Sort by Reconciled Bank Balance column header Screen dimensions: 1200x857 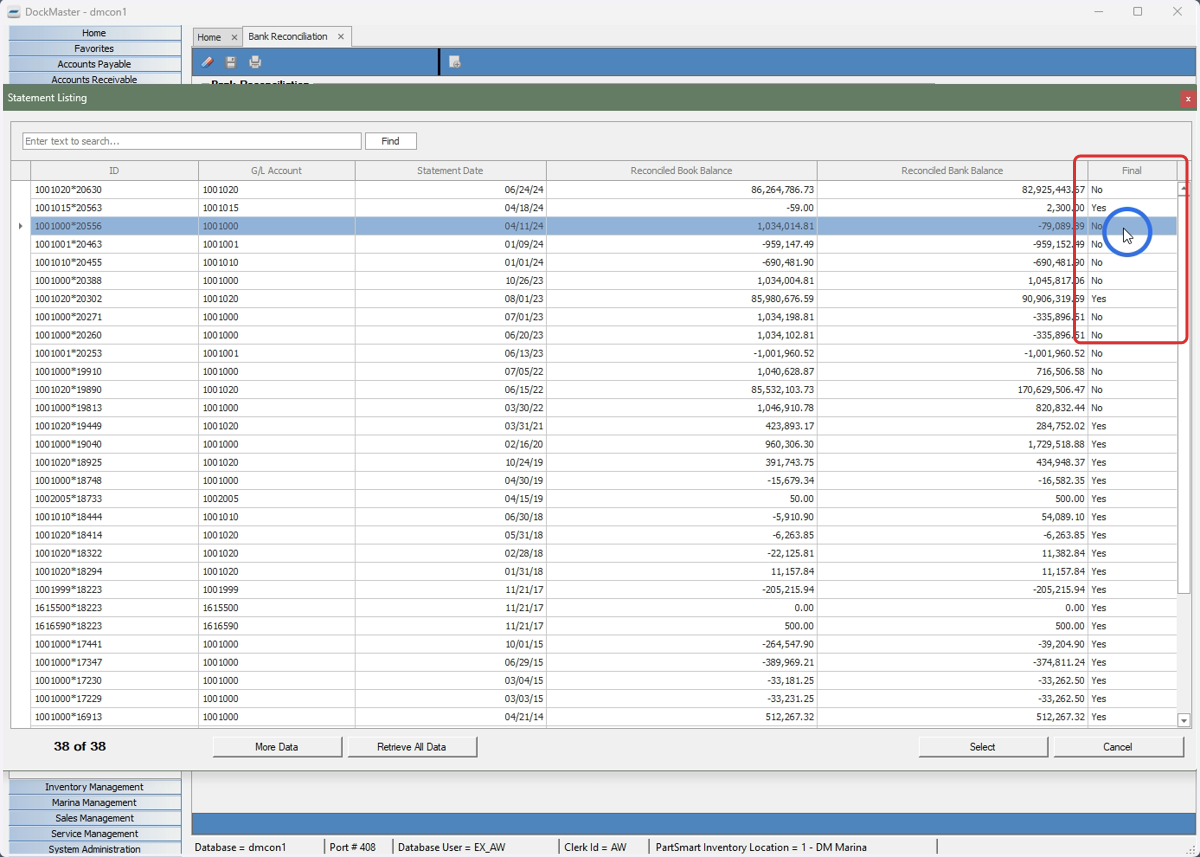pyautogui.click(x=952, y=170)
